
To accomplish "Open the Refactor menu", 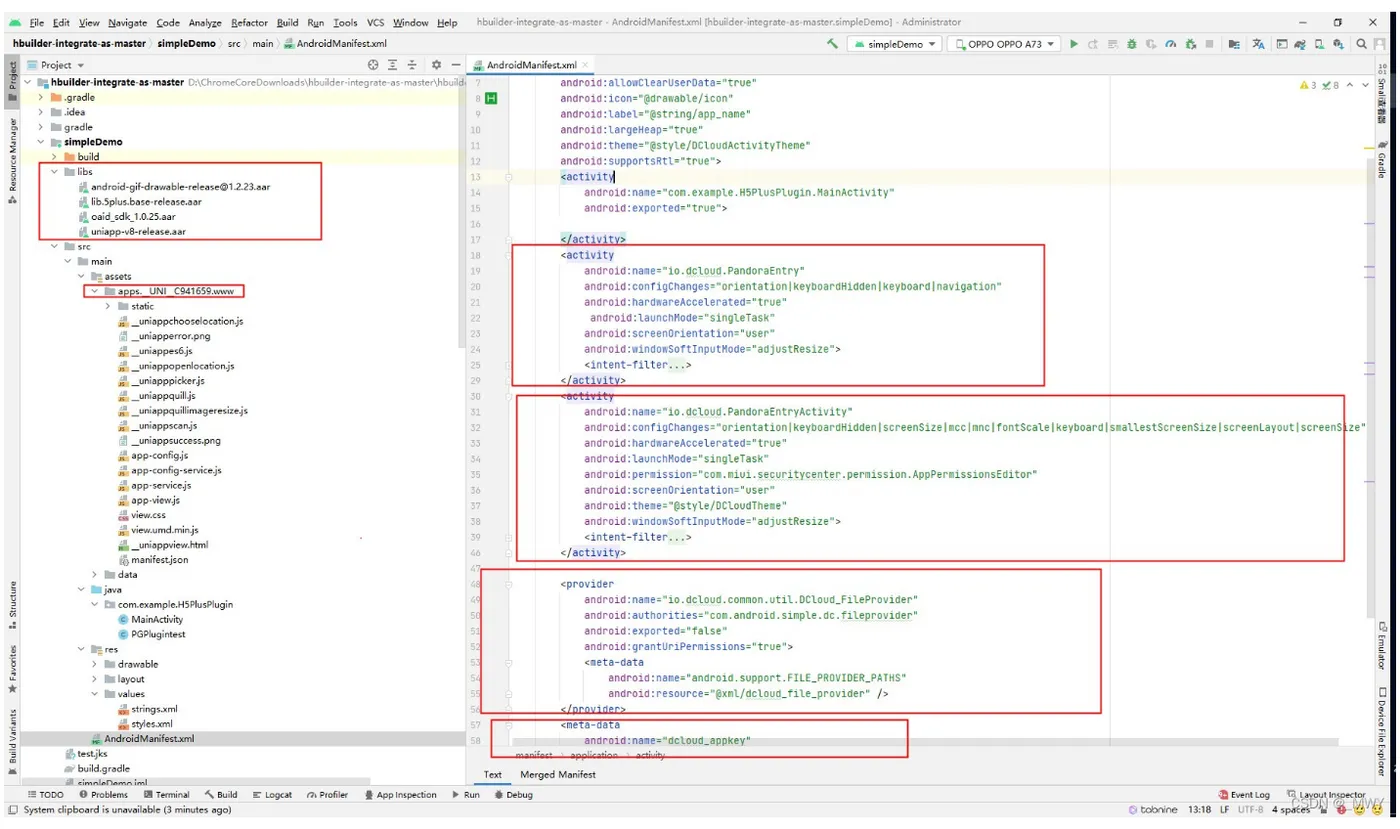I will (x=249, y=22).
